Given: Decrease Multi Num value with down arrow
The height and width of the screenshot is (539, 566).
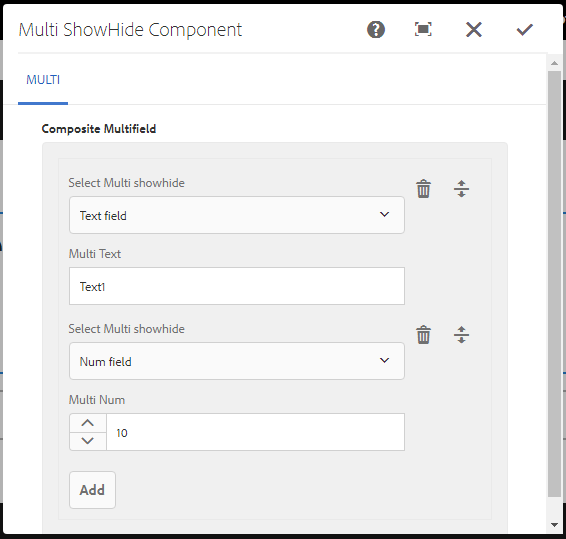Looking at the screenshot, I should (88, 441).
